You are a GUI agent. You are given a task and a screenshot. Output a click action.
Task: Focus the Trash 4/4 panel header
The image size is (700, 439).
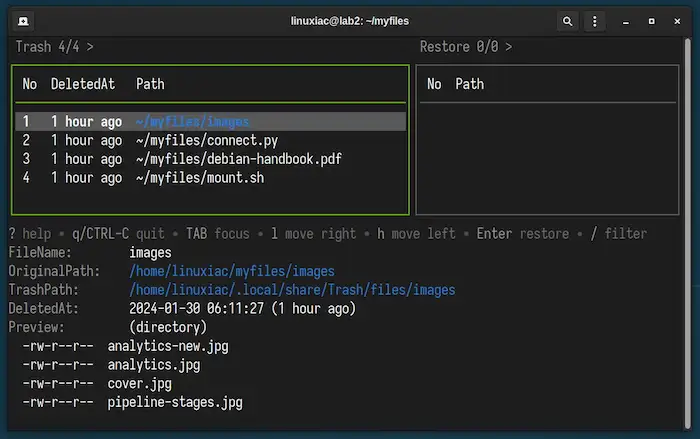54,47
